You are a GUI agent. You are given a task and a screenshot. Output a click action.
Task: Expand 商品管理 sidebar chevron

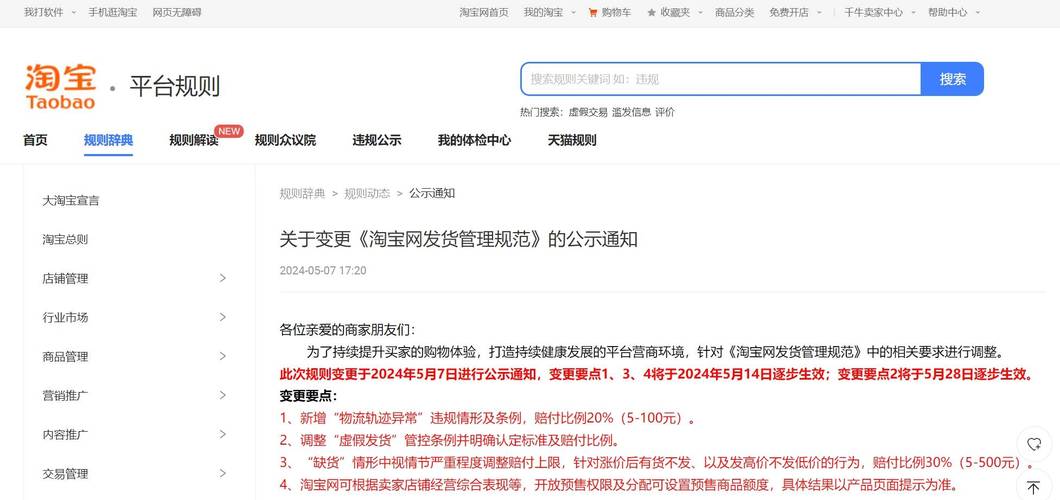click(222, 356)
